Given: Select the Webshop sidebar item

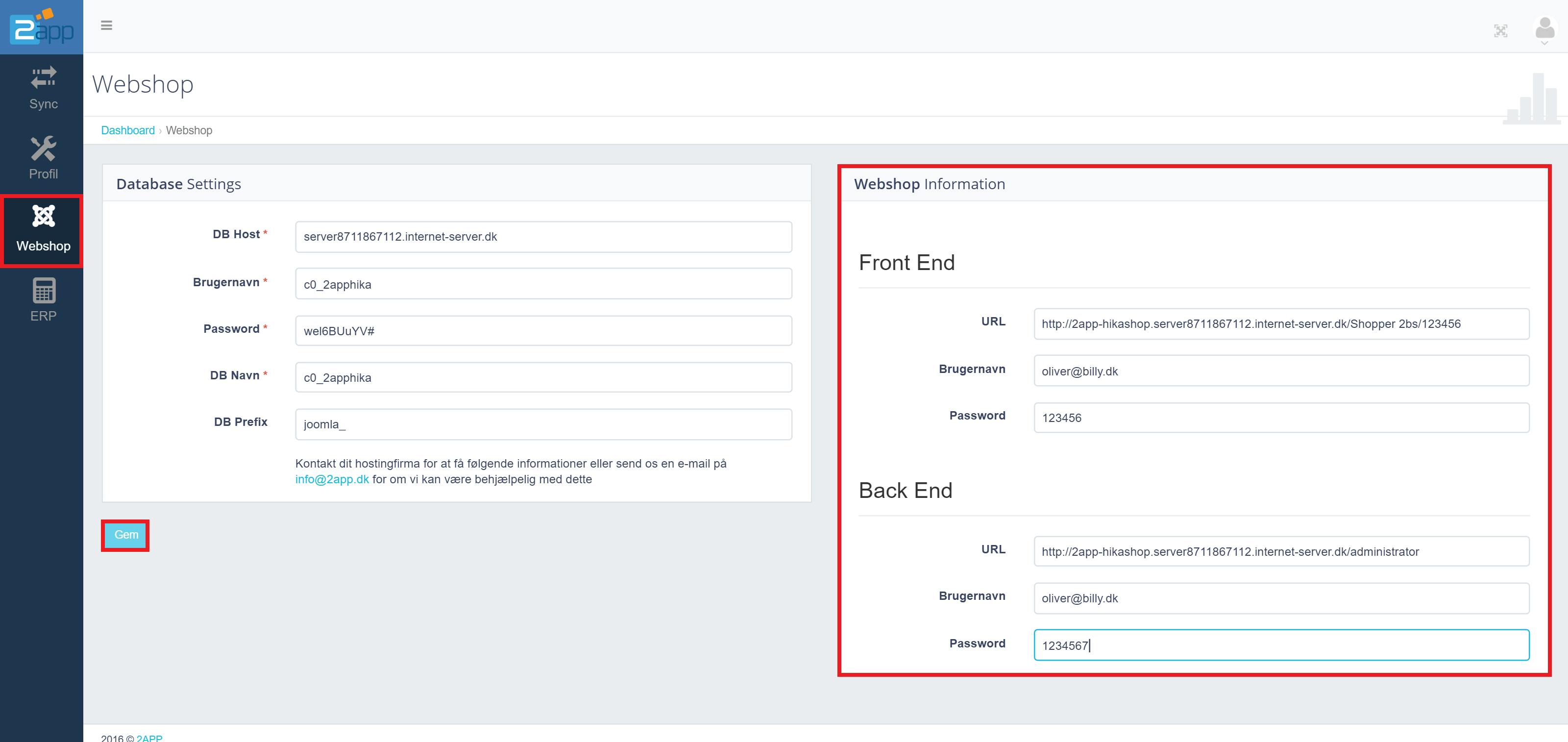Looking at the screenshot, I should [43, 231].
